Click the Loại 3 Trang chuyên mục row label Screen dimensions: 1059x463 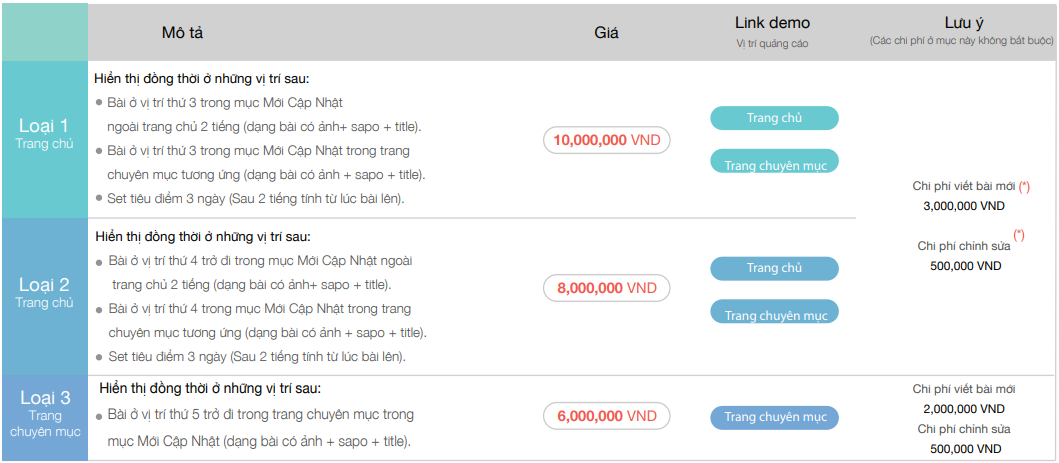click(x=44, y=414)
